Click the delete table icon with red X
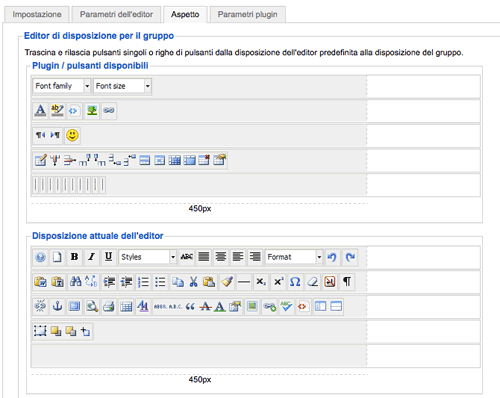500x398 pixels. pos(204,160)
